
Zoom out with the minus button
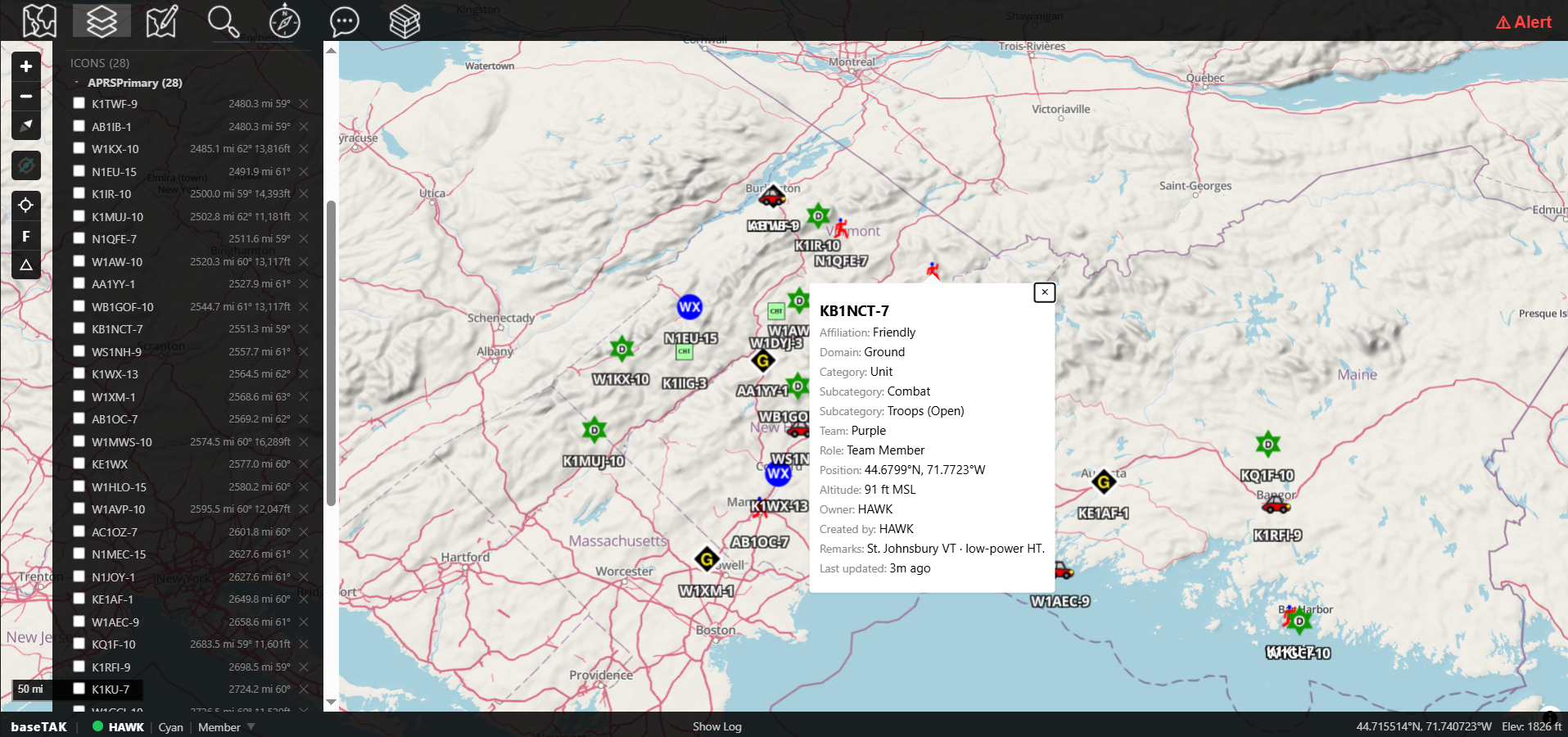(x=26, y=96)
